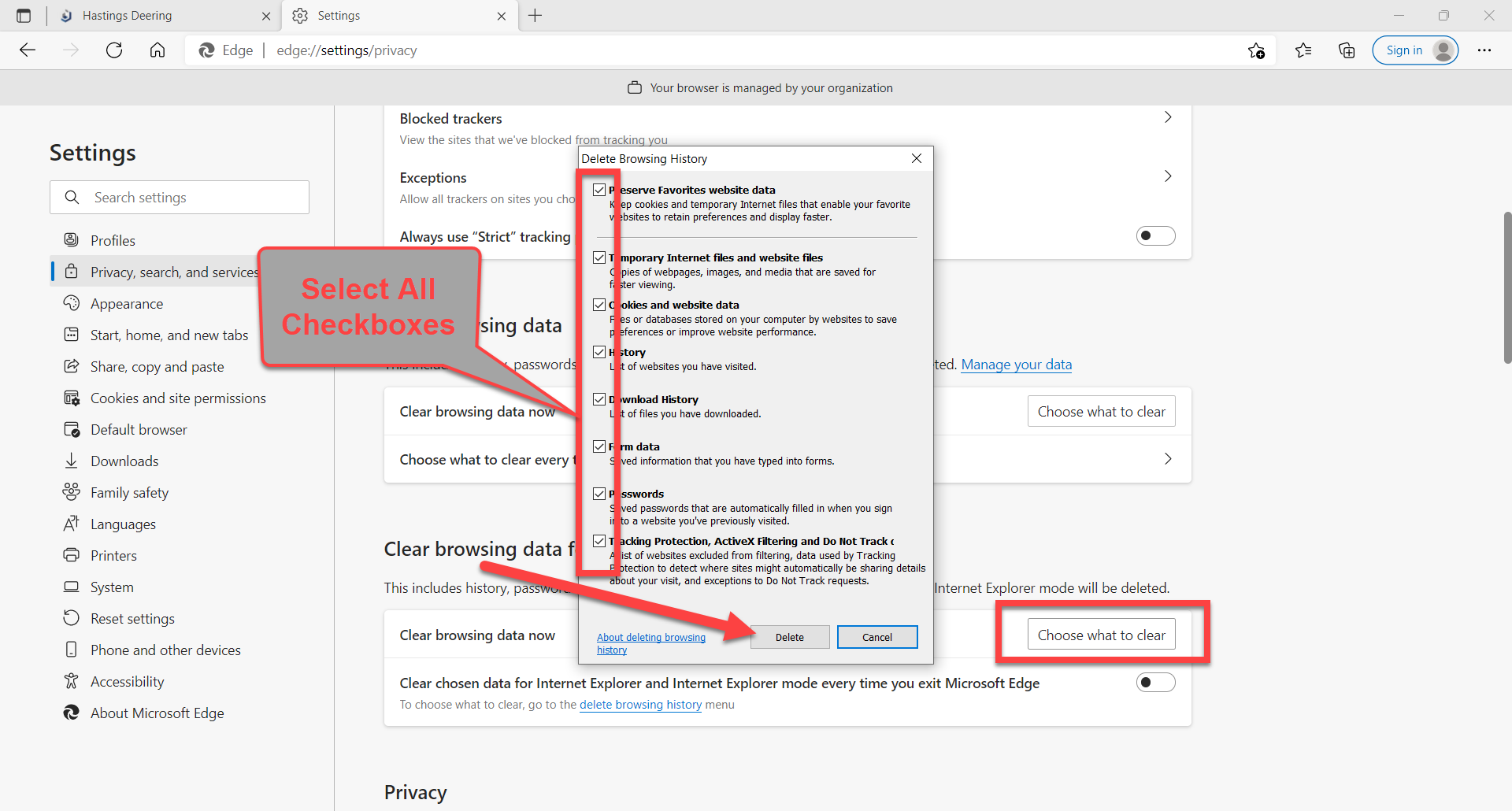Open Printers settings

click(x=113, y=555)
